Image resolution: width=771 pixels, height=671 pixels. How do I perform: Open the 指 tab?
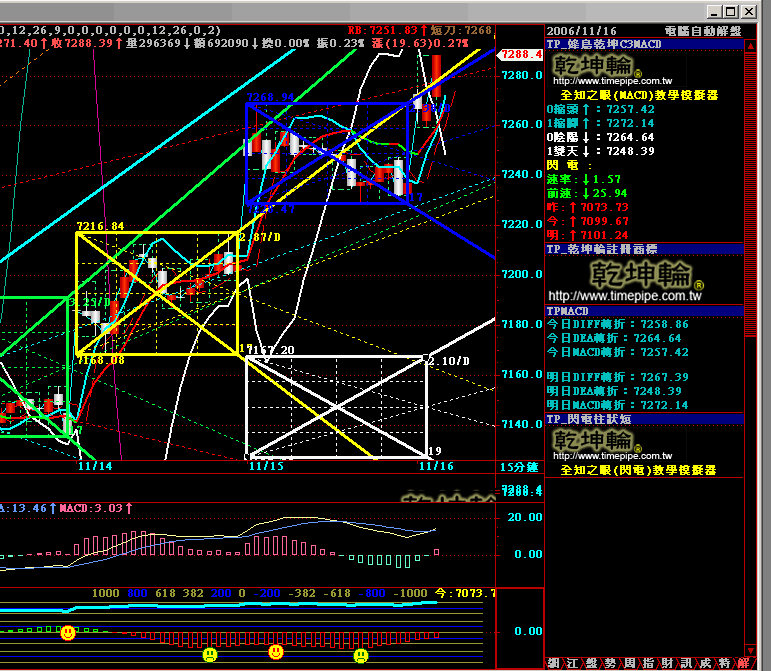(x=648, y=663)
